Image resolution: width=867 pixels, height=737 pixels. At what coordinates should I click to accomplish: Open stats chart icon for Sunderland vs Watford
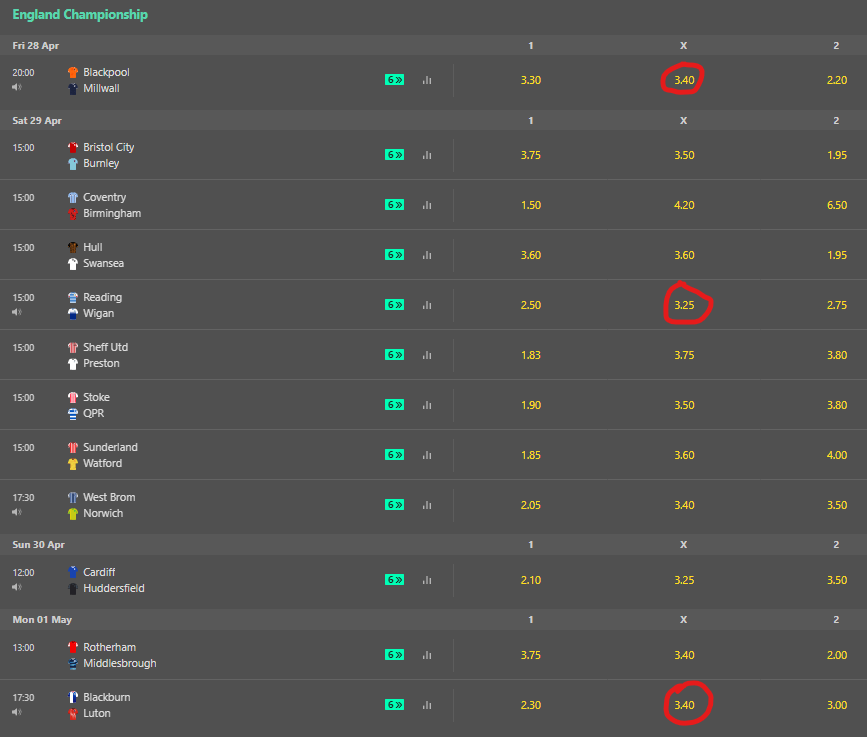pyautogui.click(x=427, y=455)
